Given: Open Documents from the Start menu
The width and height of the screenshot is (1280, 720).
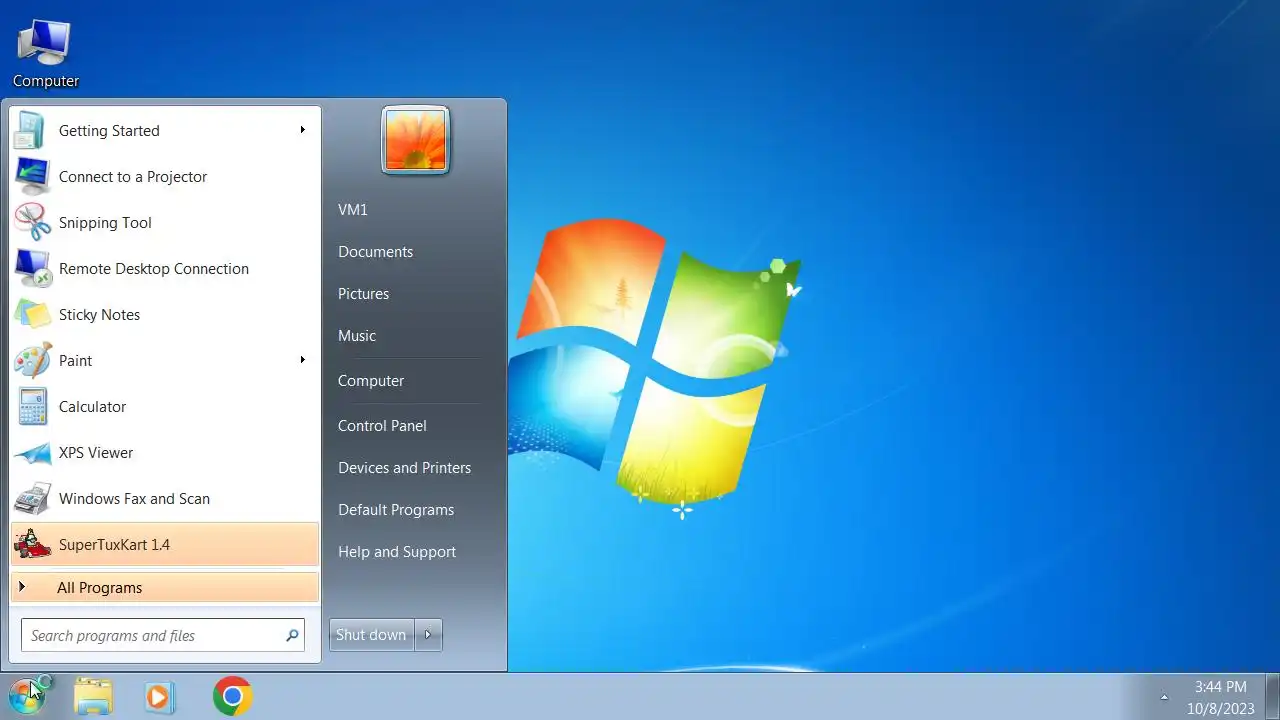Looking at the screenshot, I should click(x=375, y=251).
